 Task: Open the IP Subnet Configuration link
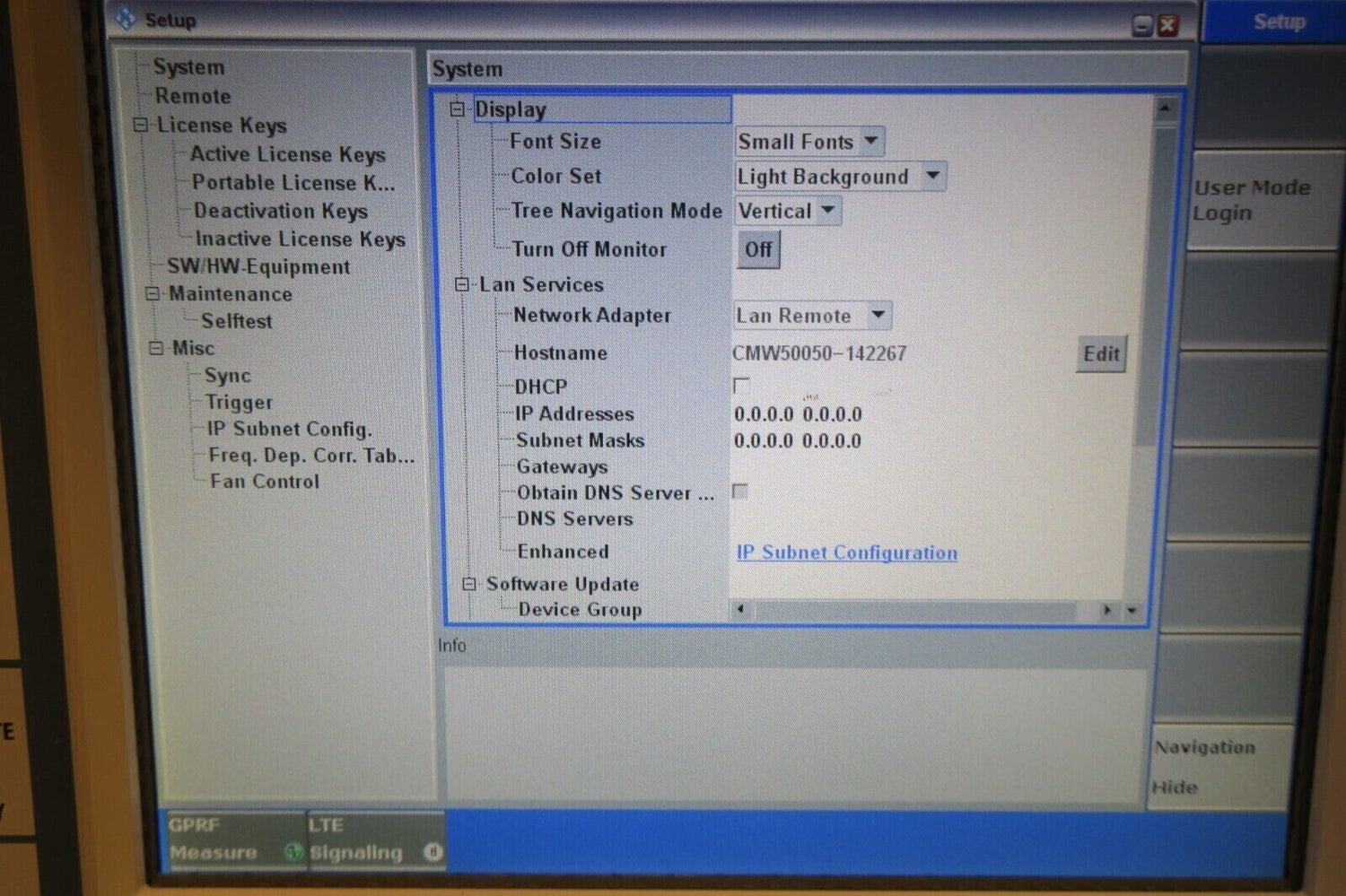[x=846, y=552]
